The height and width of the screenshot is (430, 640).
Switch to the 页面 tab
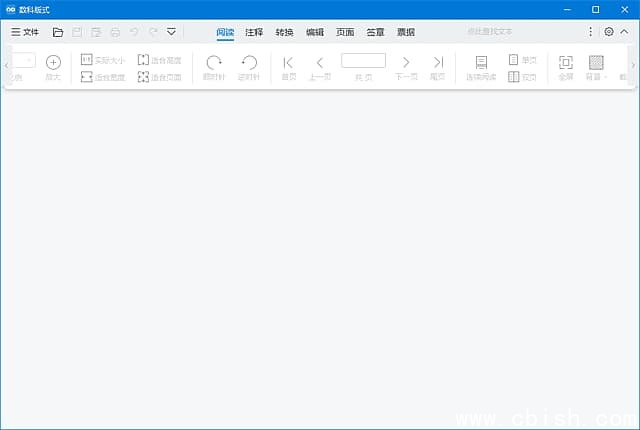345,32
